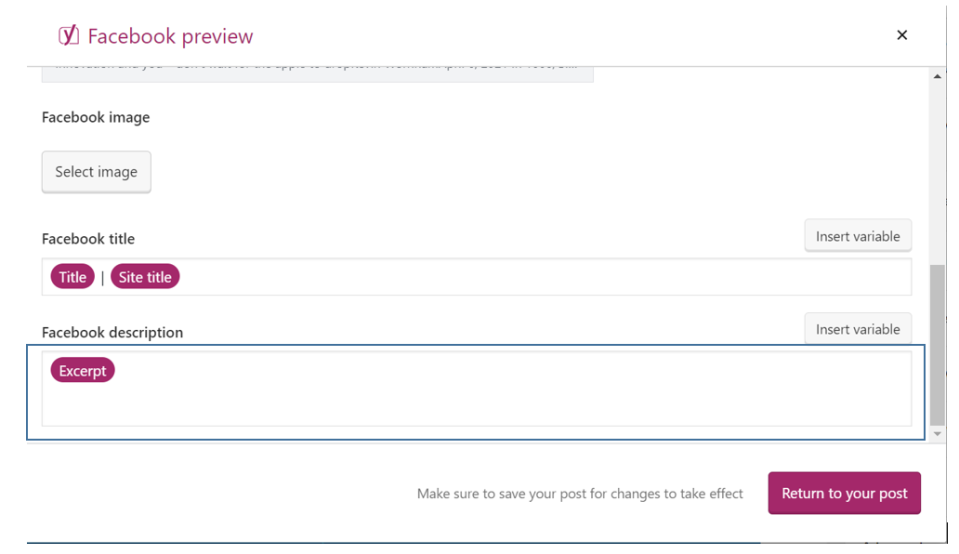This screenshot has height=554, width=959.
Task: Click the separator between Title and Site title
Action: [102, 278]
